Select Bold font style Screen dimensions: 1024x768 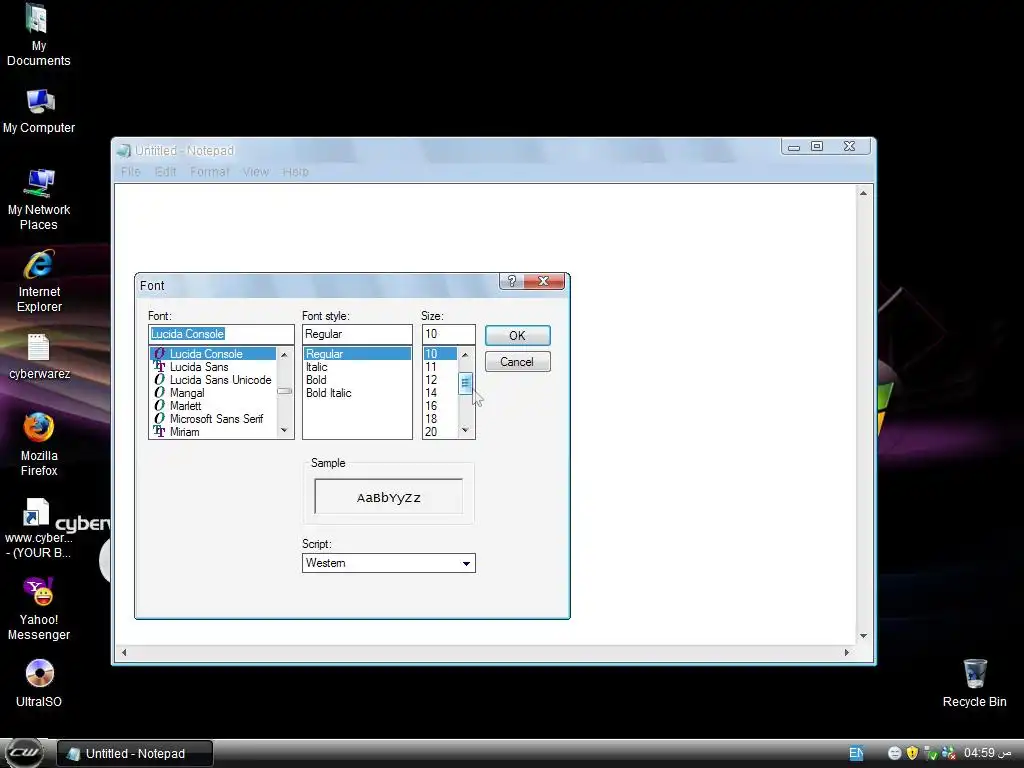[x=357, y=379]
